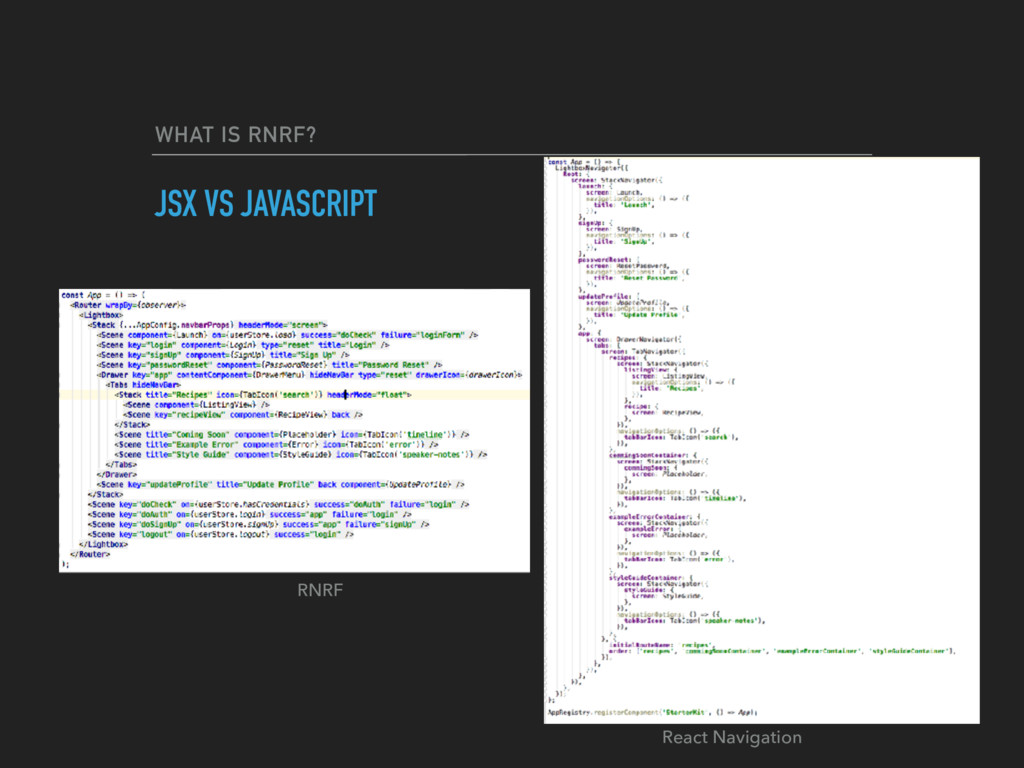Click the Scene key="recipeView" line
The width and height of the screenshot is (1024, 768).
click(x=243, y=415)
